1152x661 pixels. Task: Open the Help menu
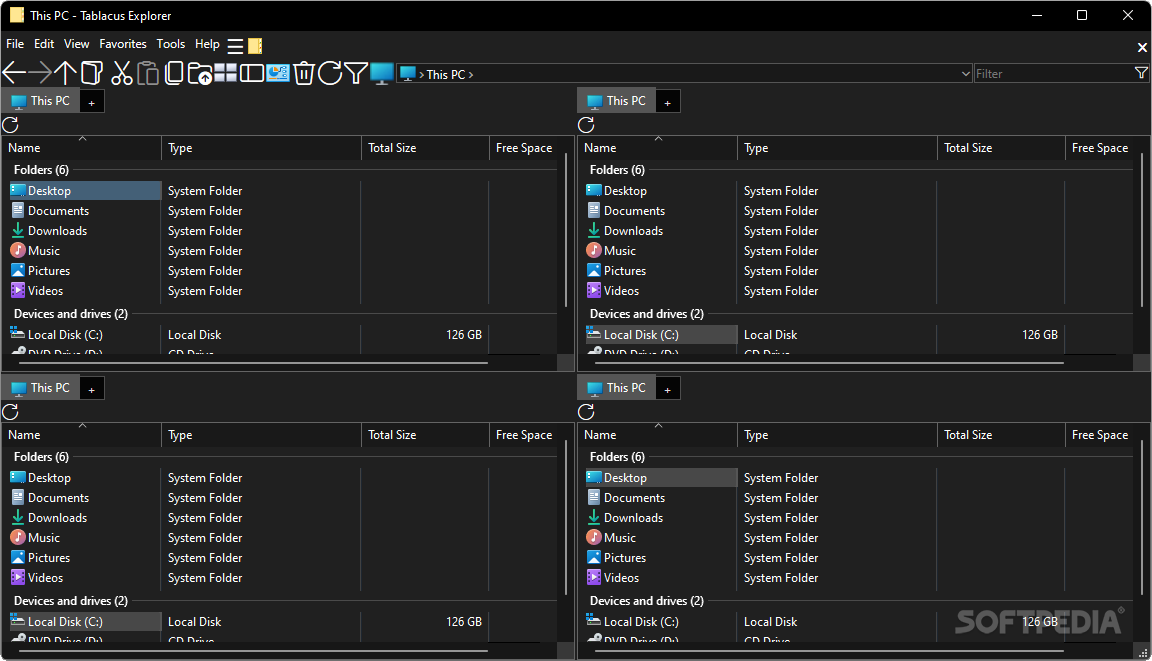point(207,44)
